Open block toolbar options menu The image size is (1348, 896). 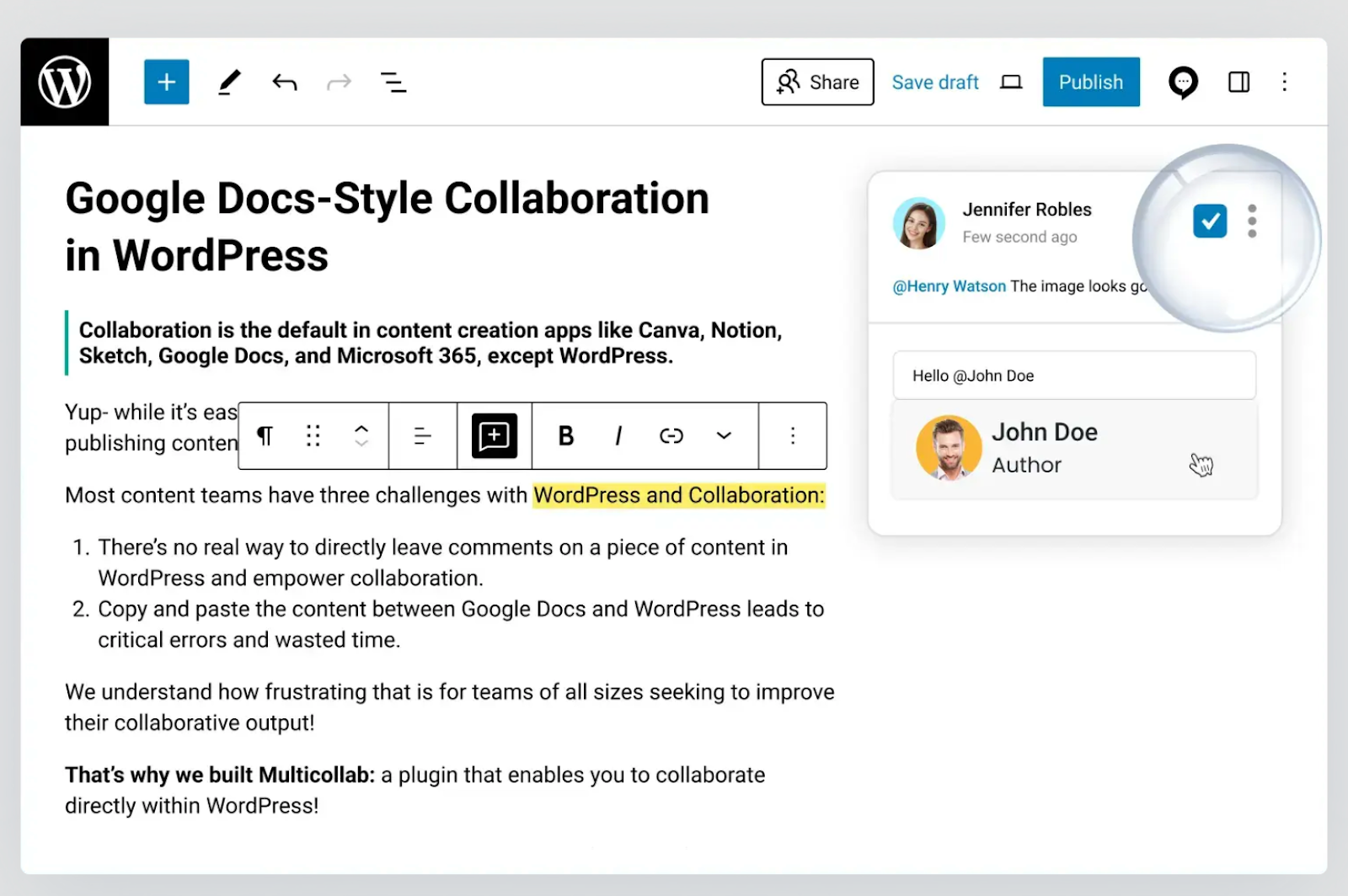click(x=793, y=435)
